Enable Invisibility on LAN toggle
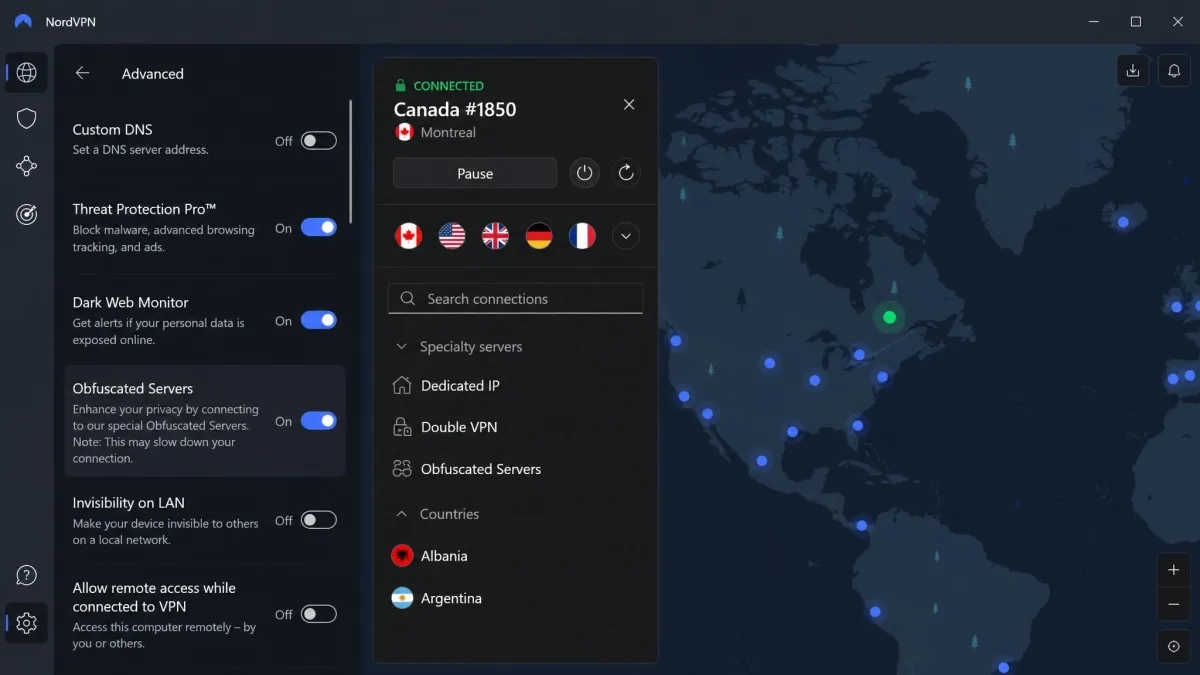The image size is (1200, 675). pos(319,520)
